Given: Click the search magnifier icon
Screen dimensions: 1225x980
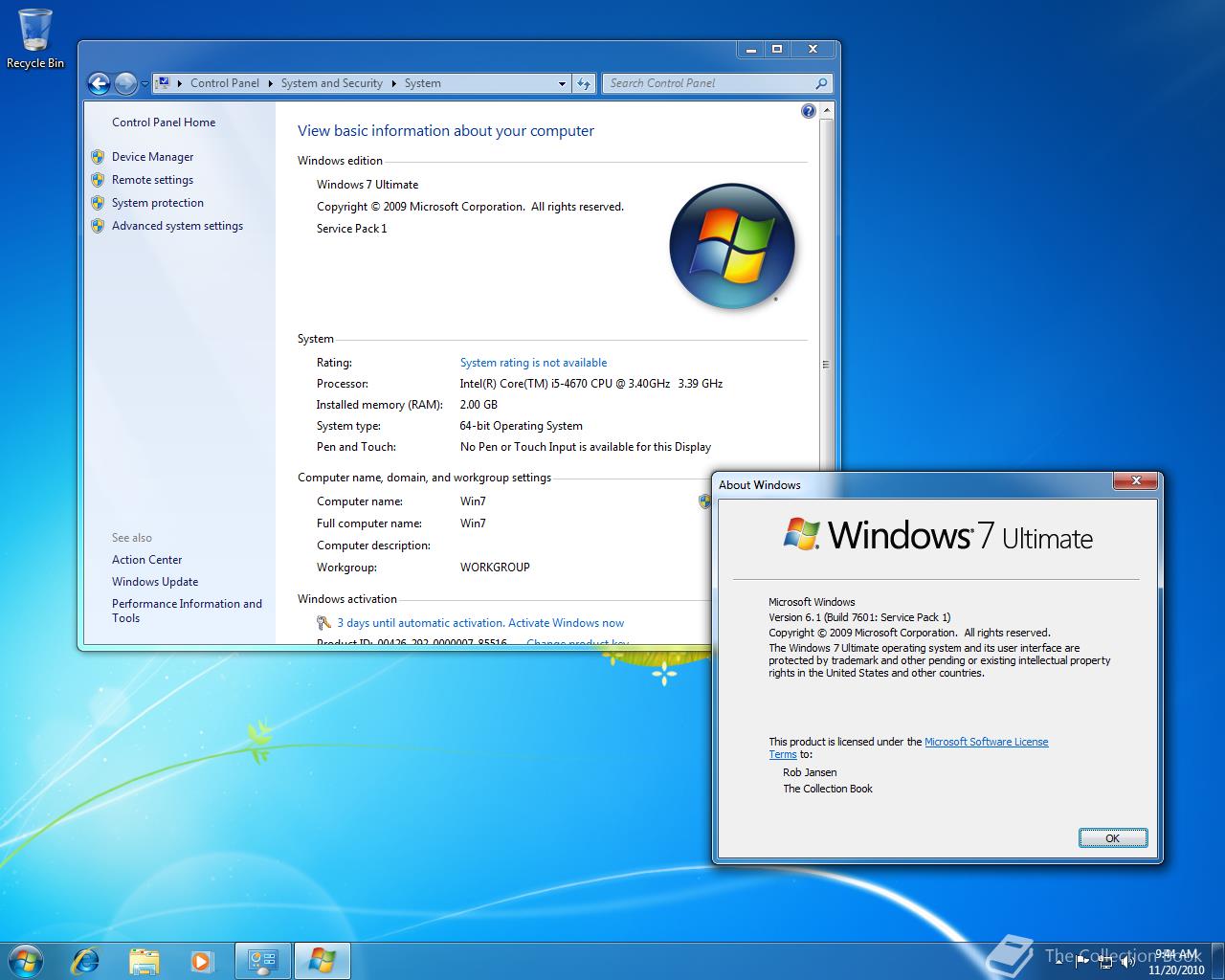Looking at the screenshot, I should [x=821, y=83].
